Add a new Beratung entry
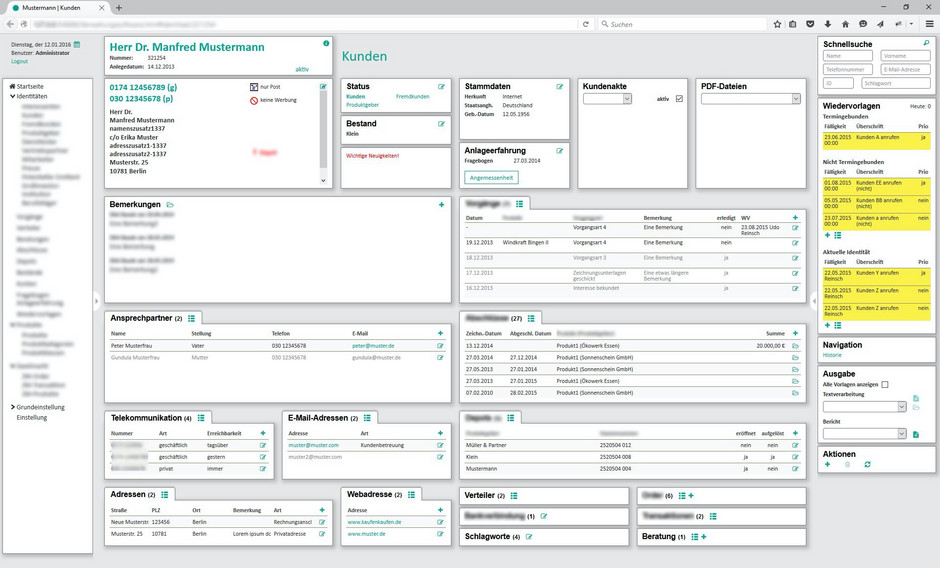Viewport: 940px width, 568px height. pyautogui.click(x=704, y=537)
